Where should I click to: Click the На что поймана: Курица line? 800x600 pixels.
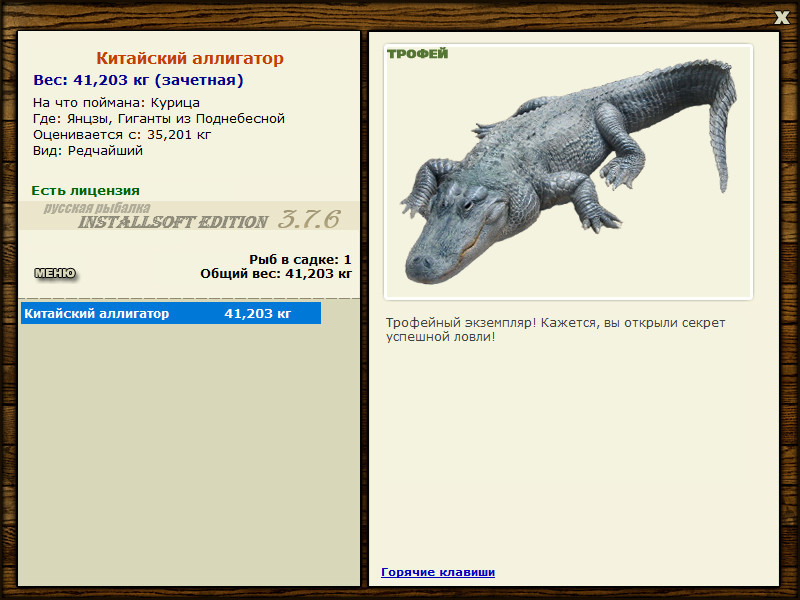(x=116, y=103)
